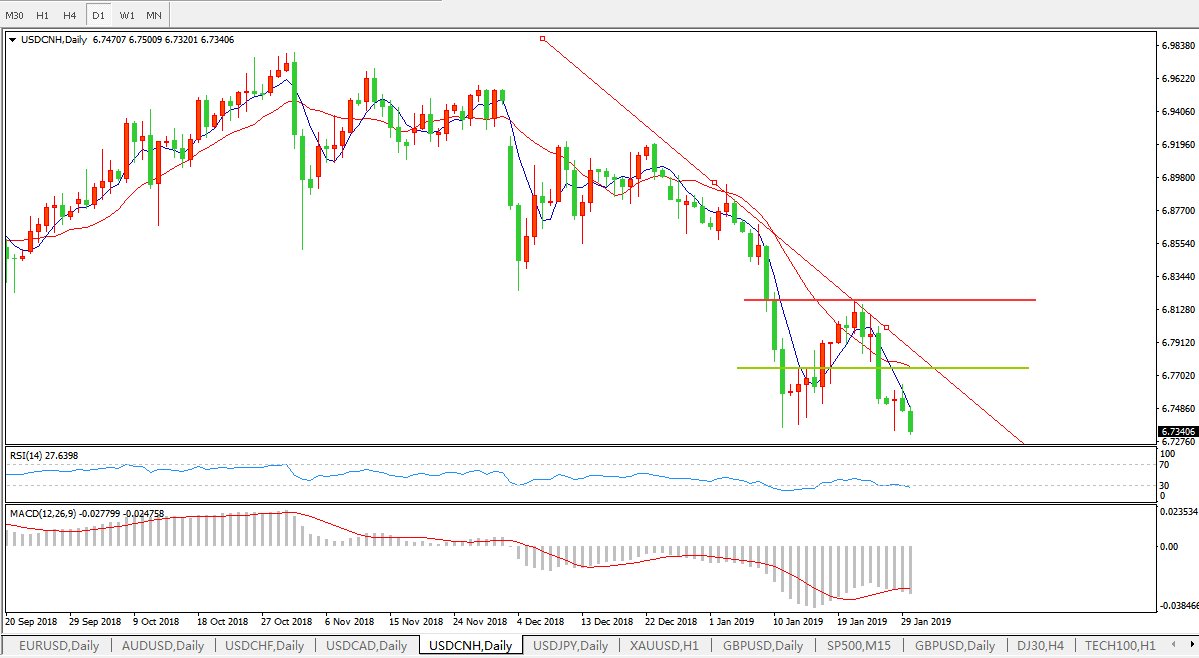Switch chart to M30 timeframe

(15, 16)
